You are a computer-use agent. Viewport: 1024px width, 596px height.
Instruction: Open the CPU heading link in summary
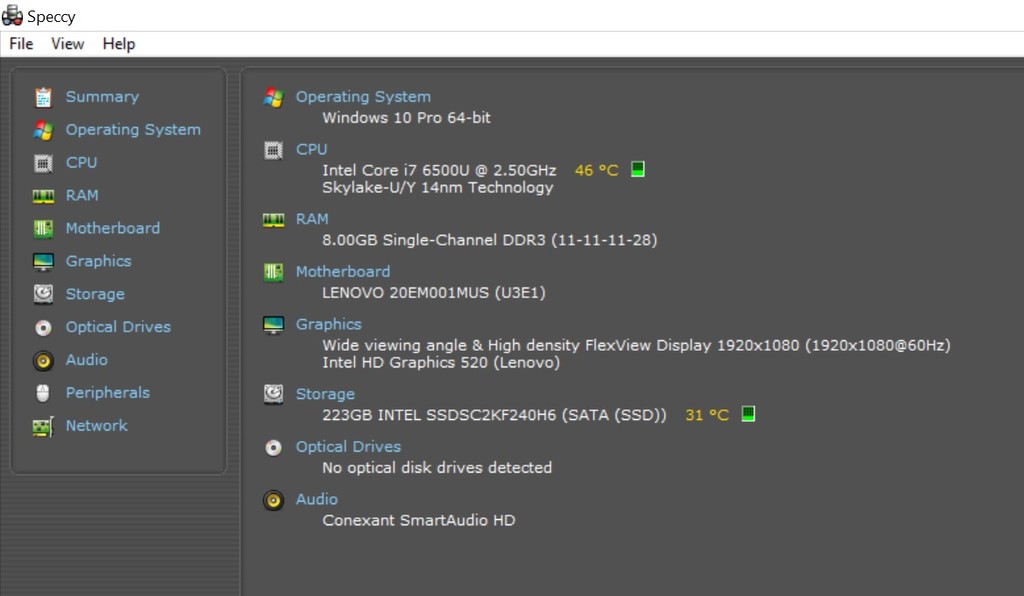[x=311, y=149]
